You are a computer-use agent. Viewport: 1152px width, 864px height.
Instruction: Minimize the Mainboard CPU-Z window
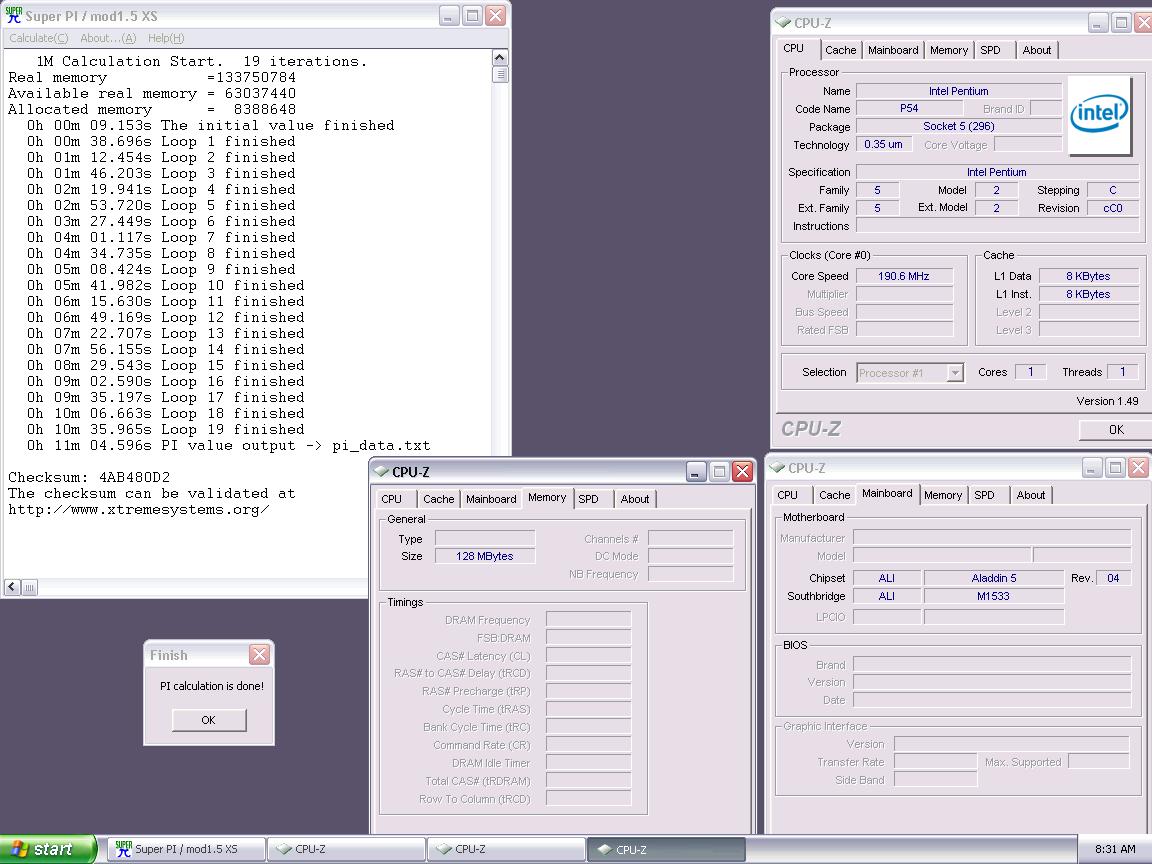pyautogui.click(x=1092, y=467)
